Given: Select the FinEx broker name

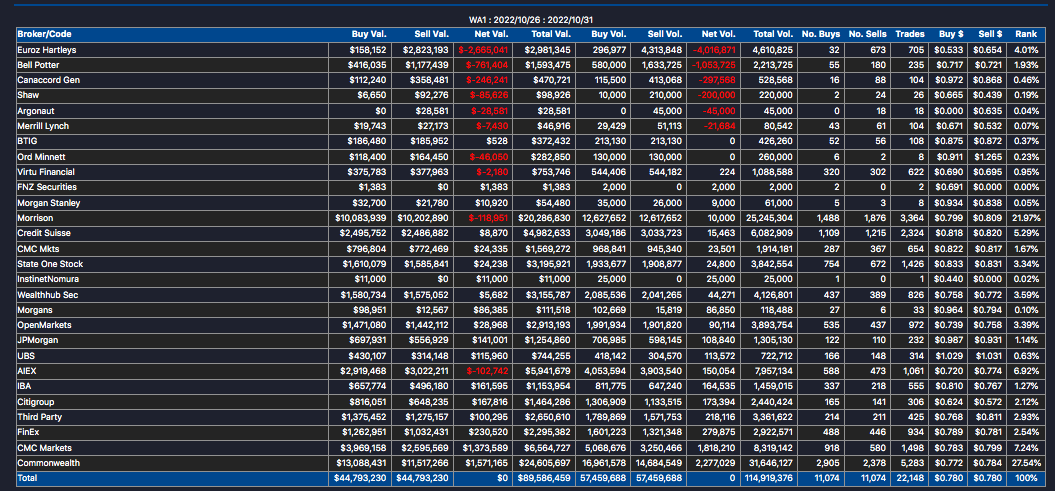Looking at the screenshot, I should pyautogui.click(x=29, y=432).
